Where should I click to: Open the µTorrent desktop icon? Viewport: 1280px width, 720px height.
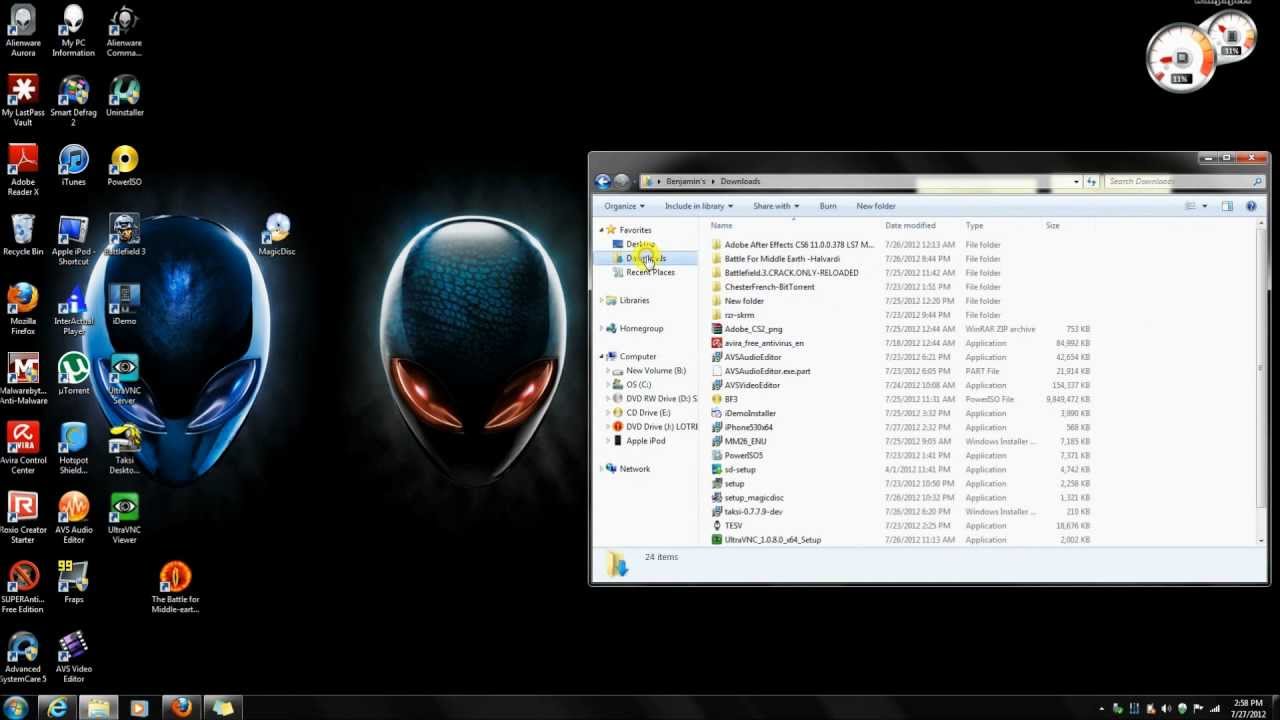pyautogui.click(x=73, y=374)
